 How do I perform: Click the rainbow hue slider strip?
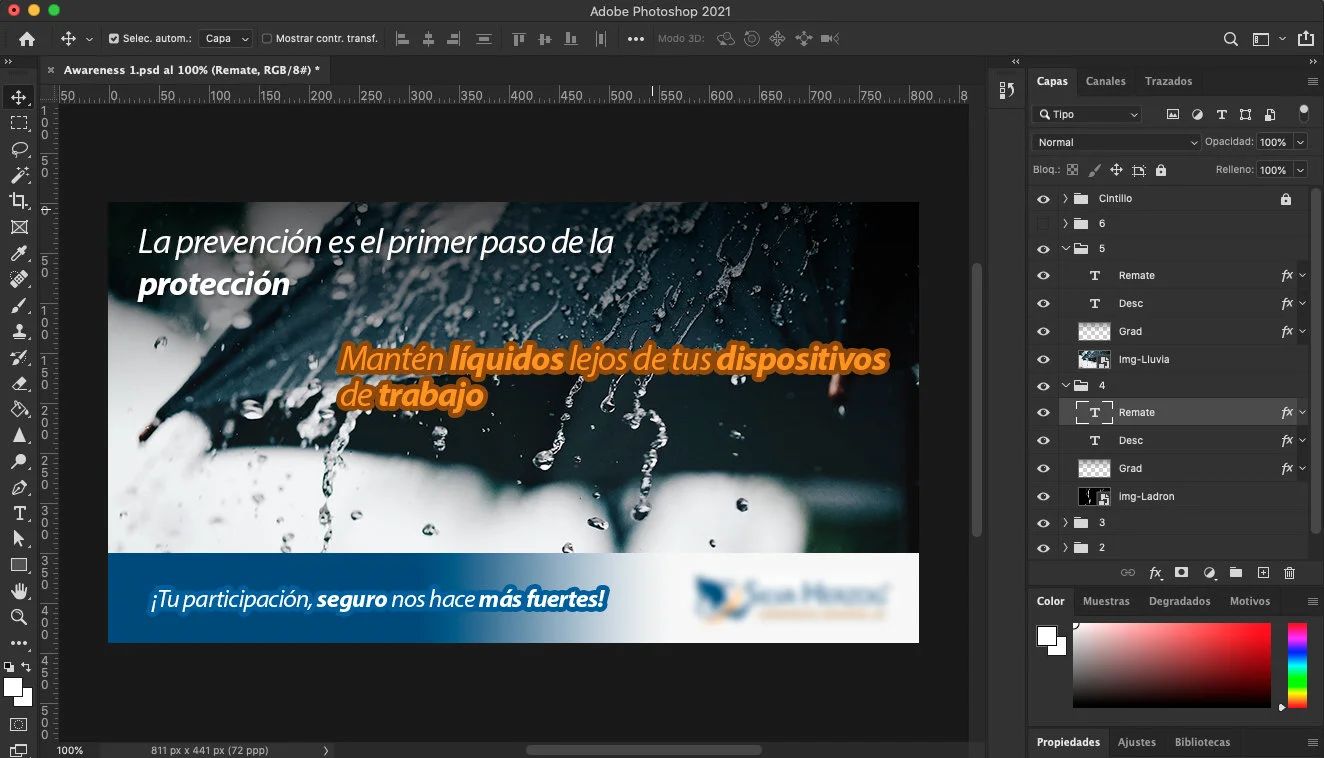click(x=1296, y=665)
